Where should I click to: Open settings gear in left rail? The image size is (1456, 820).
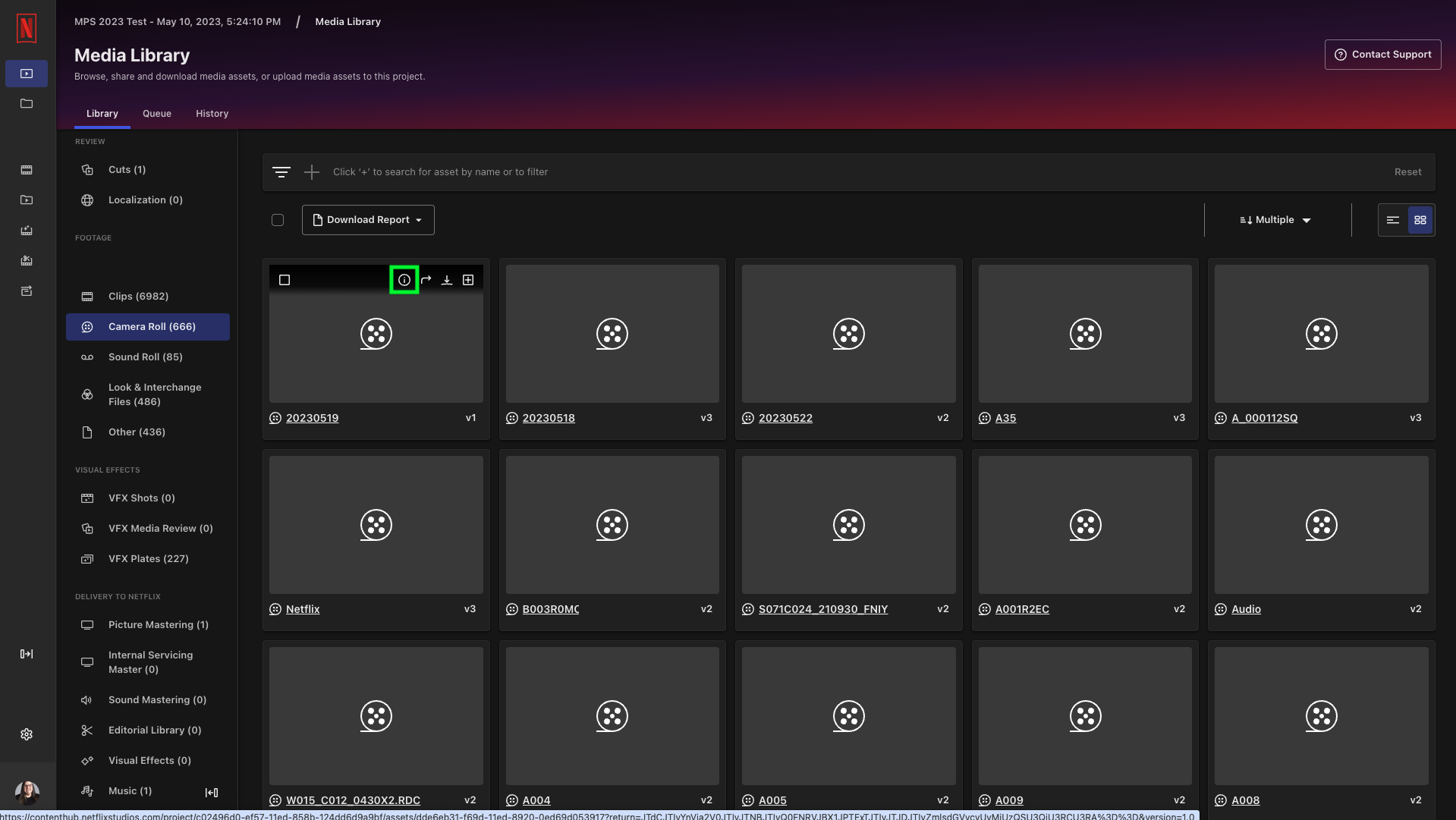(27, 734)
